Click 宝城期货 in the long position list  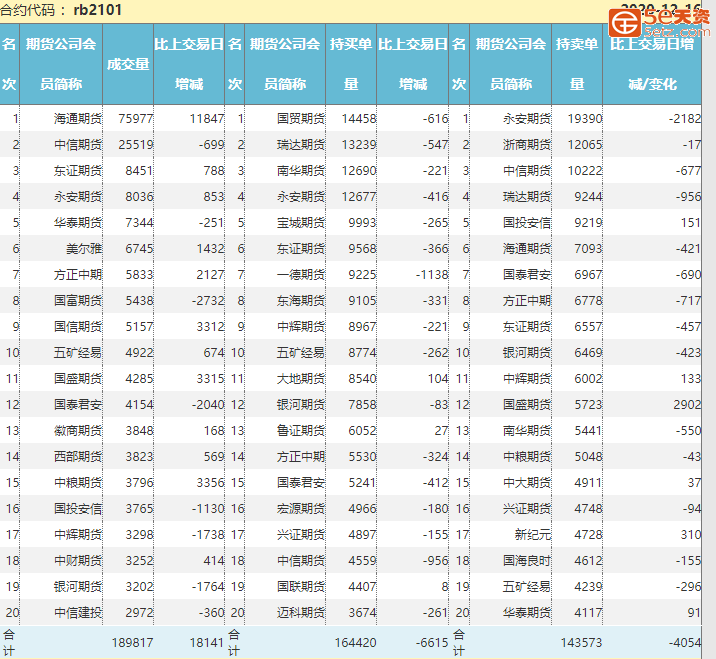click(301, 223)
